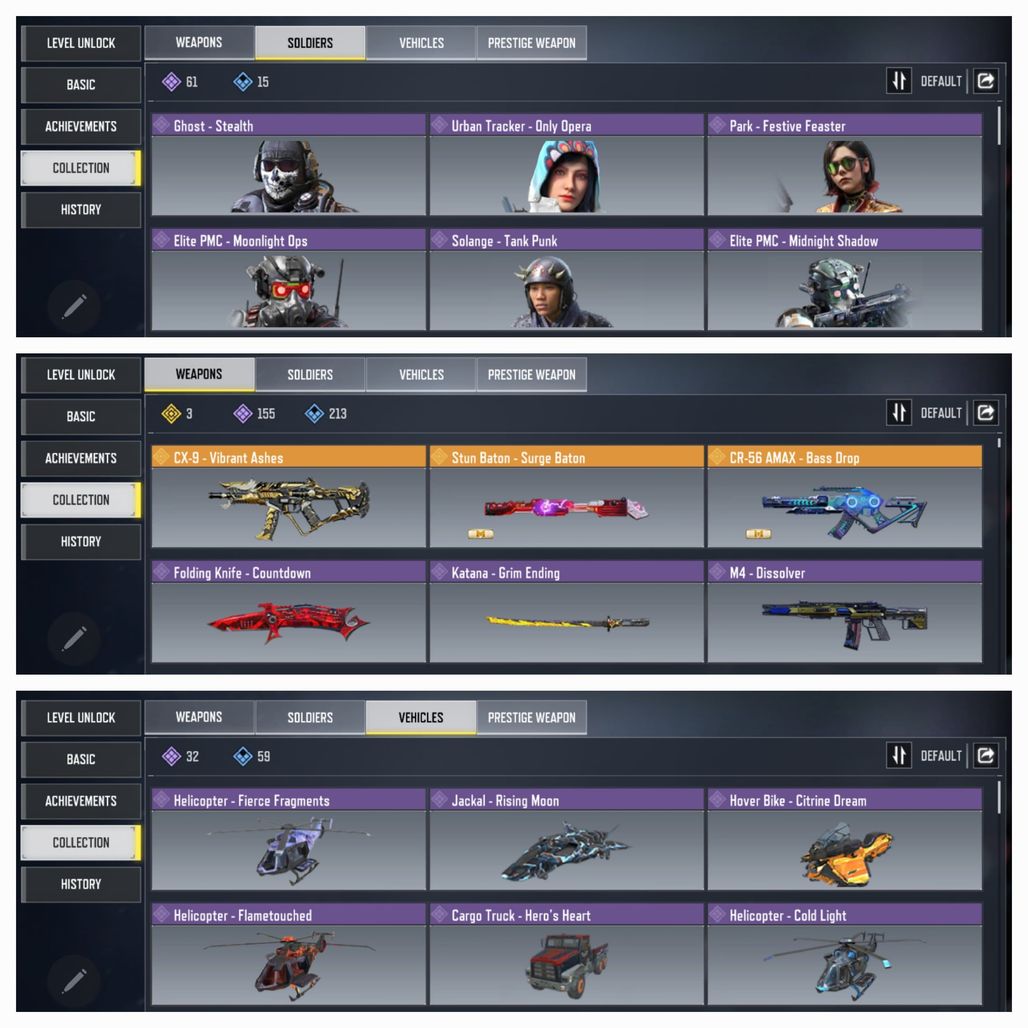Click the share icon in the Vehicles panel
The height and width of the screenshot is (1028, 1028).
(x=985, y=756)
